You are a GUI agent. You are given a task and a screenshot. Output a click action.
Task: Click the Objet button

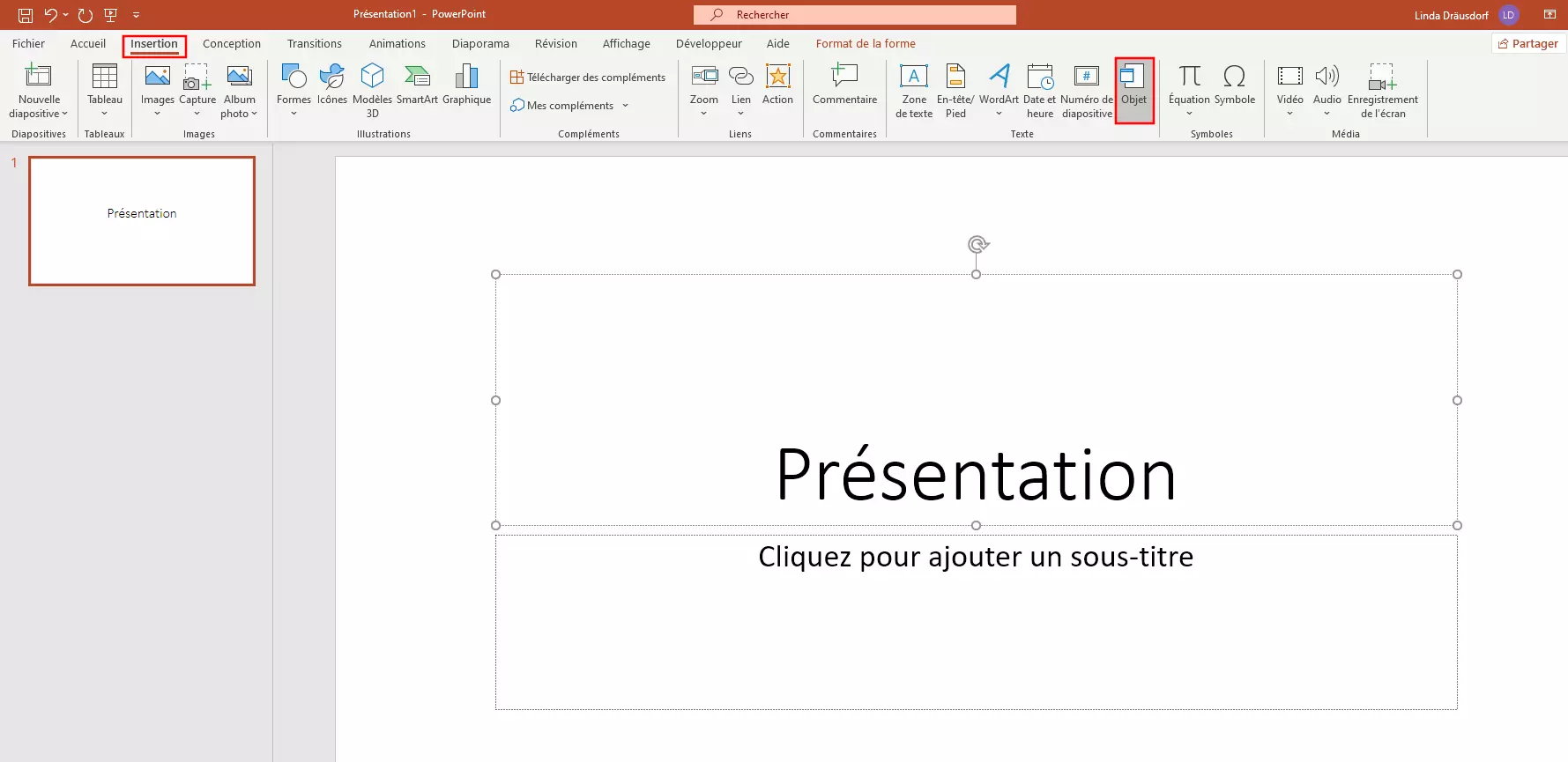tap(1134, 90)
